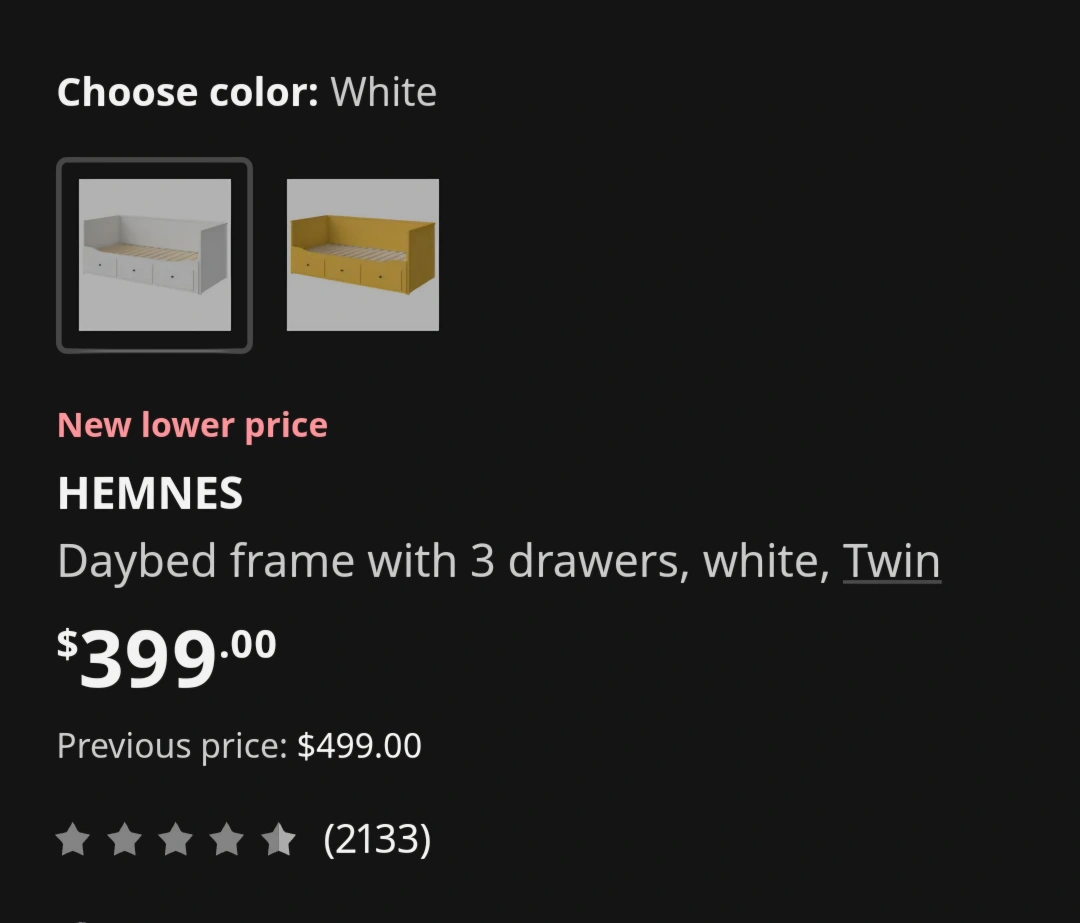Viewport: 1080px width, 923px height.
Task: Click the second rating star
Action: [x=125, y=840]
